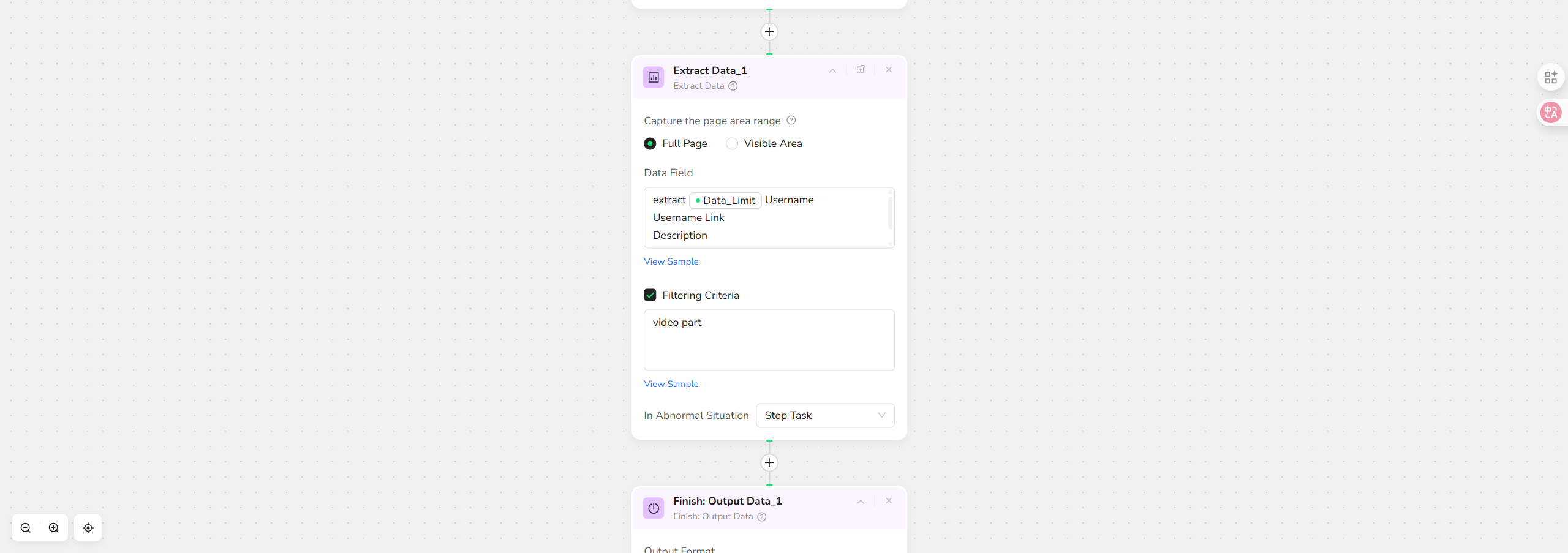Open the In Abnormal Situation dropdown
The width and height of the screenshot is (1568, 553).
825,416
